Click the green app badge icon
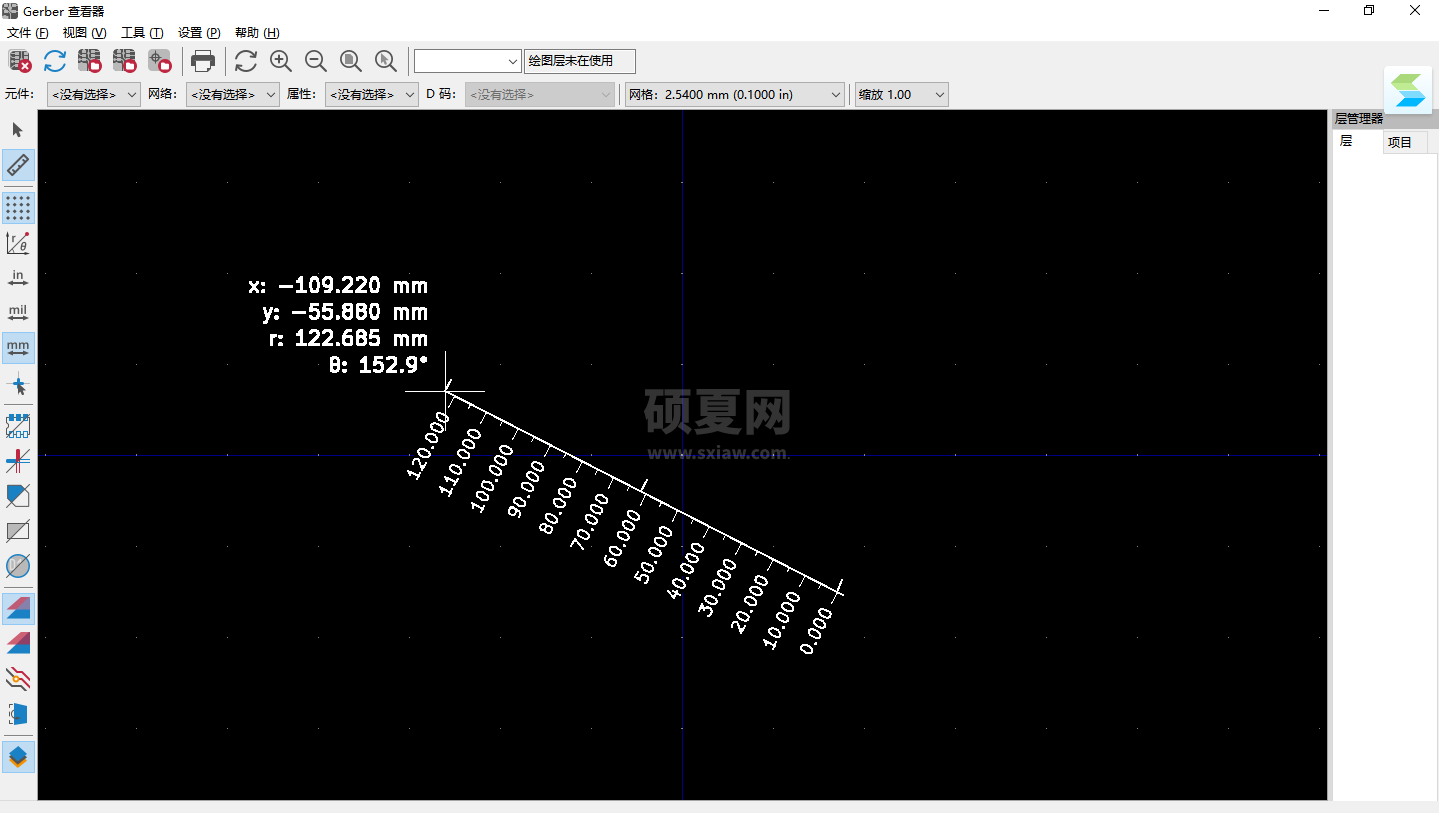Screen dimensions: 1439x813 [1408, 90]
